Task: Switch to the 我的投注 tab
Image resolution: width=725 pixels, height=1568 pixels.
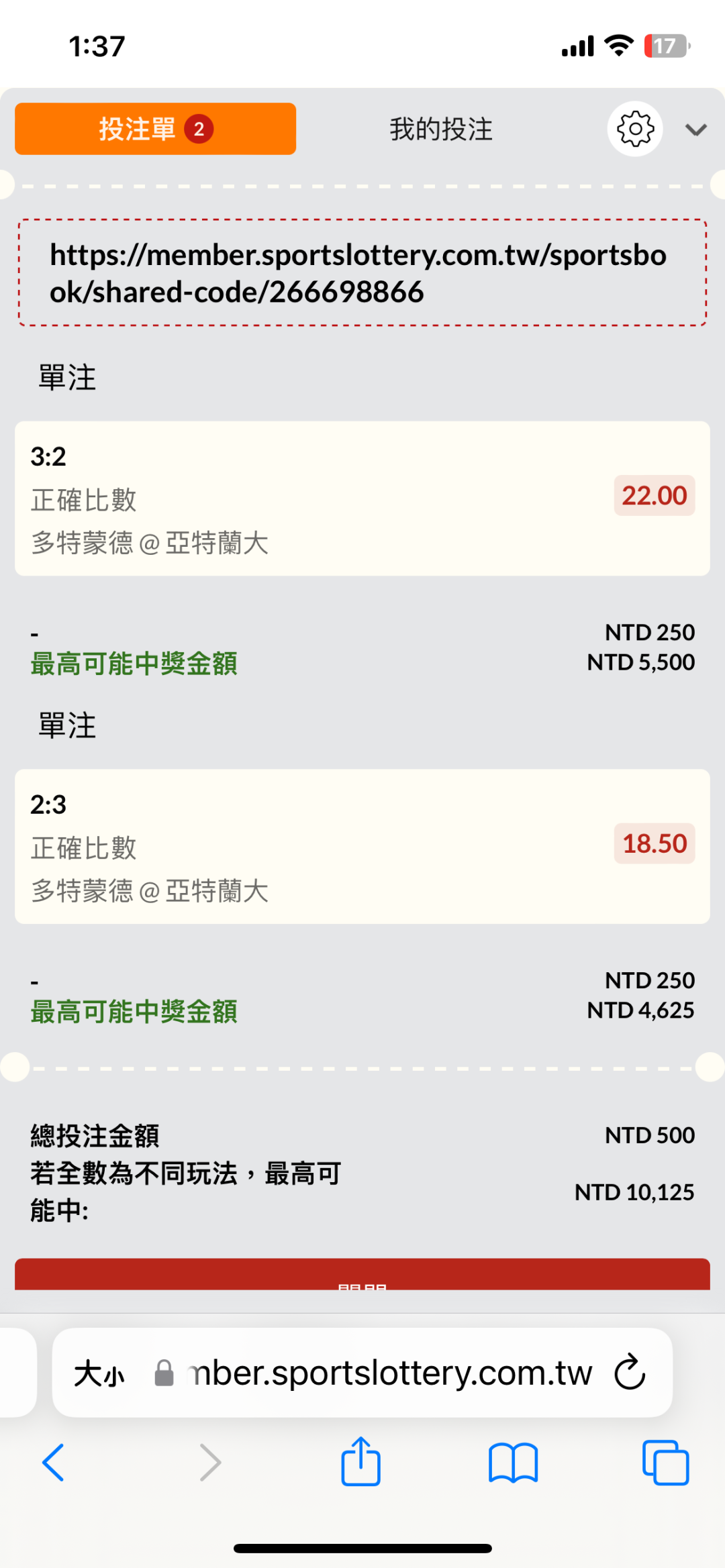Action: coord(441,129)
